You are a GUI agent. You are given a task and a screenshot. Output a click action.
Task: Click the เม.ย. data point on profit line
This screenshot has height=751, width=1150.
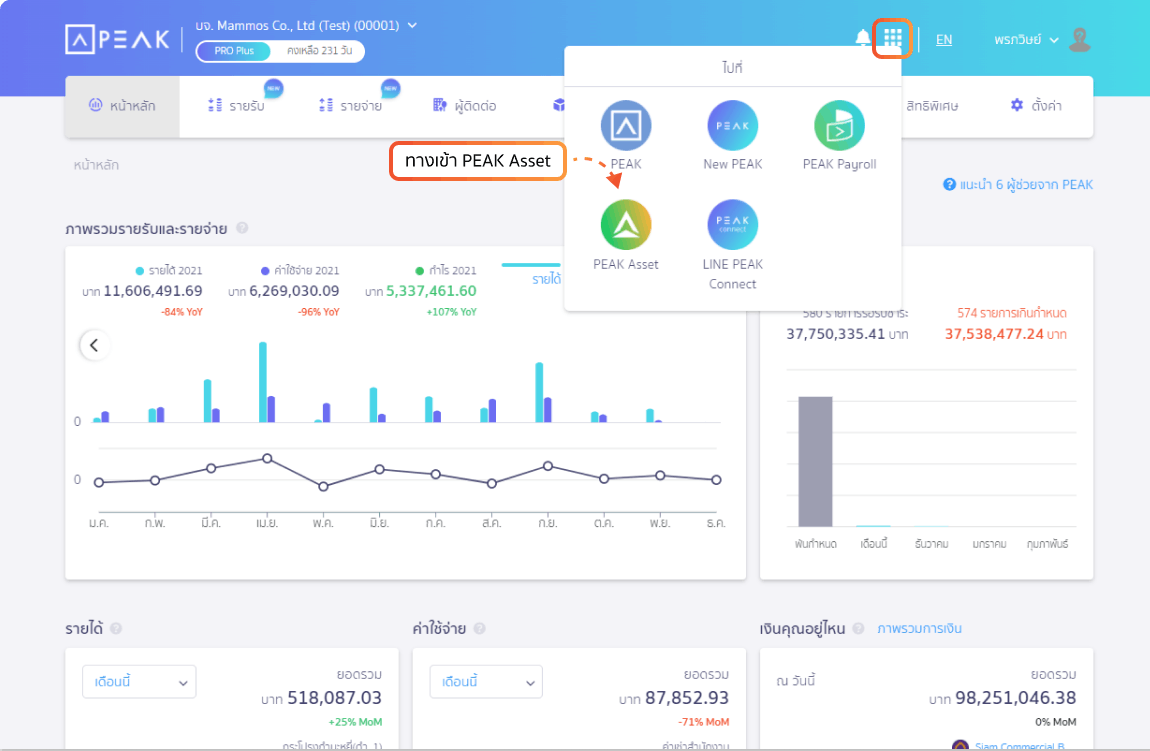pyautogui.click(x=267, y=458)
